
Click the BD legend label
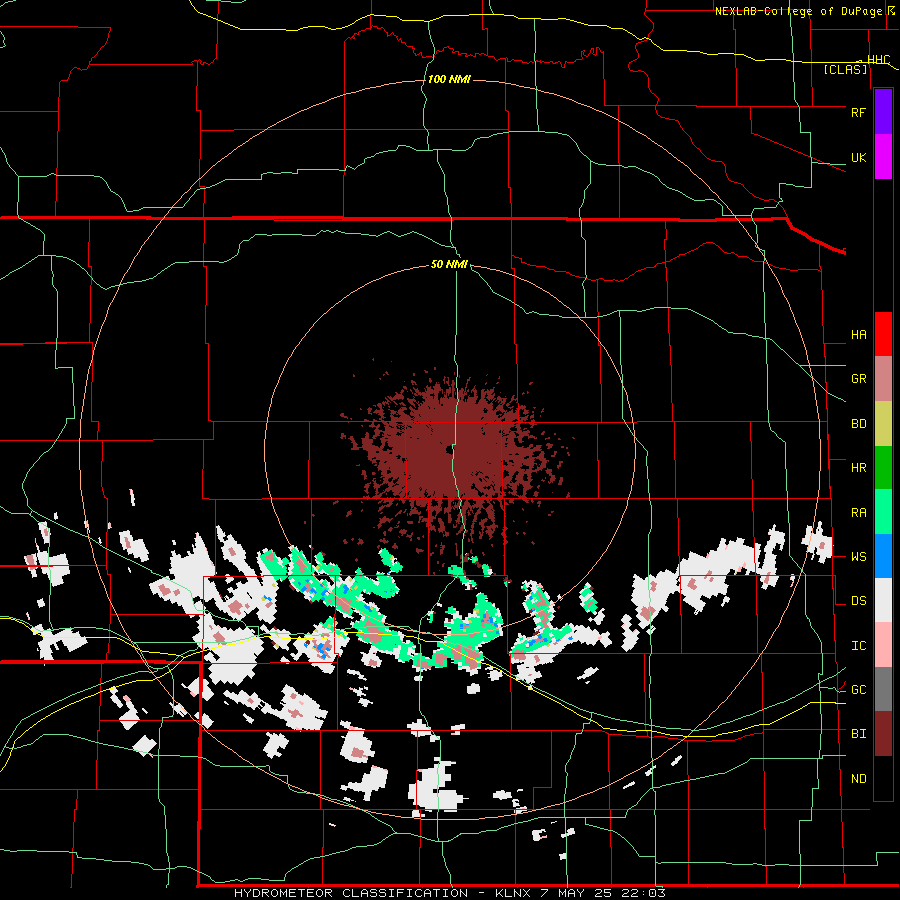(x=858, y=424)
